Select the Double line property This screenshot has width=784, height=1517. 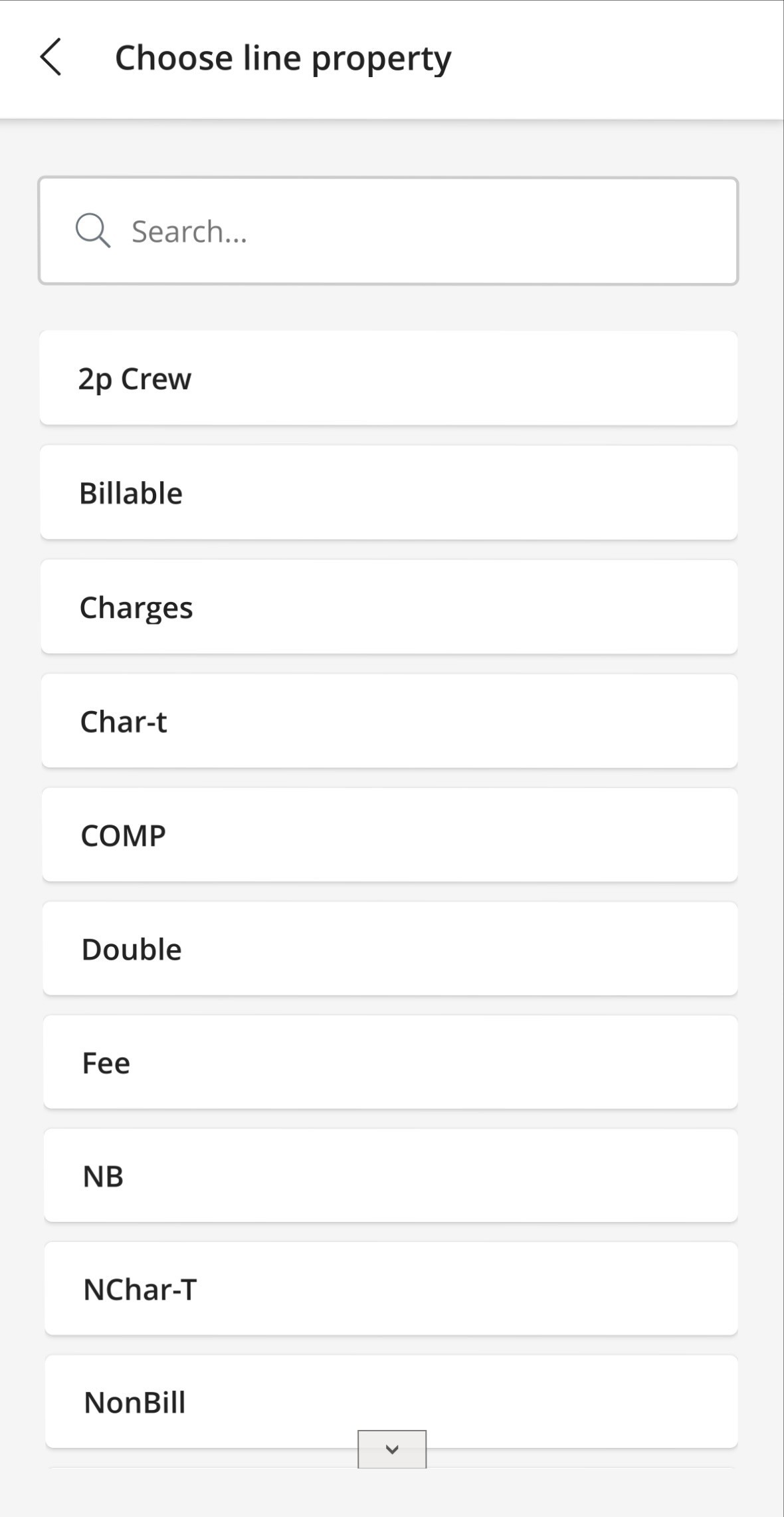[389, 948]
